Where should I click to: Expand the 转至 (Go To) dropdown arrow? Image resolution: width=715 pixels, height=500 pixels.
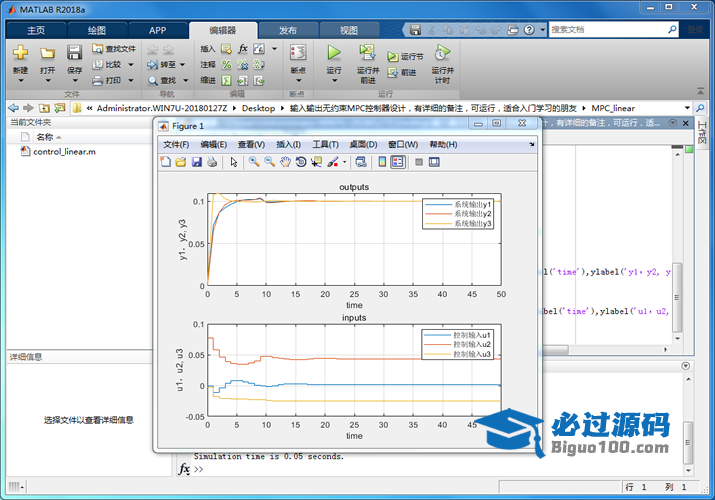click(x=182, y=65)
